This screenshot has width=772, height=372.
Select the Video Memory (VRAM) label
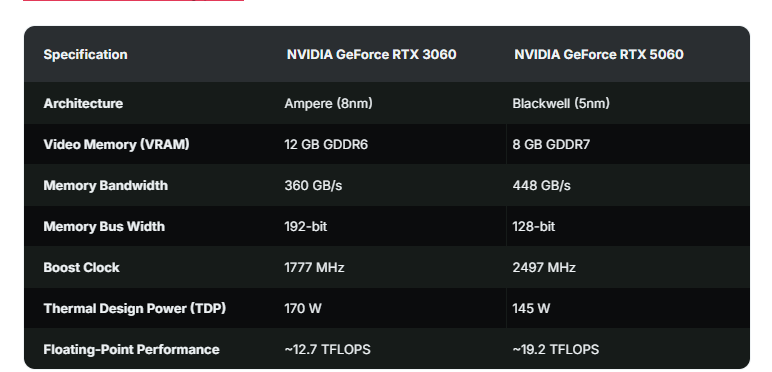[x=116, y=145]
